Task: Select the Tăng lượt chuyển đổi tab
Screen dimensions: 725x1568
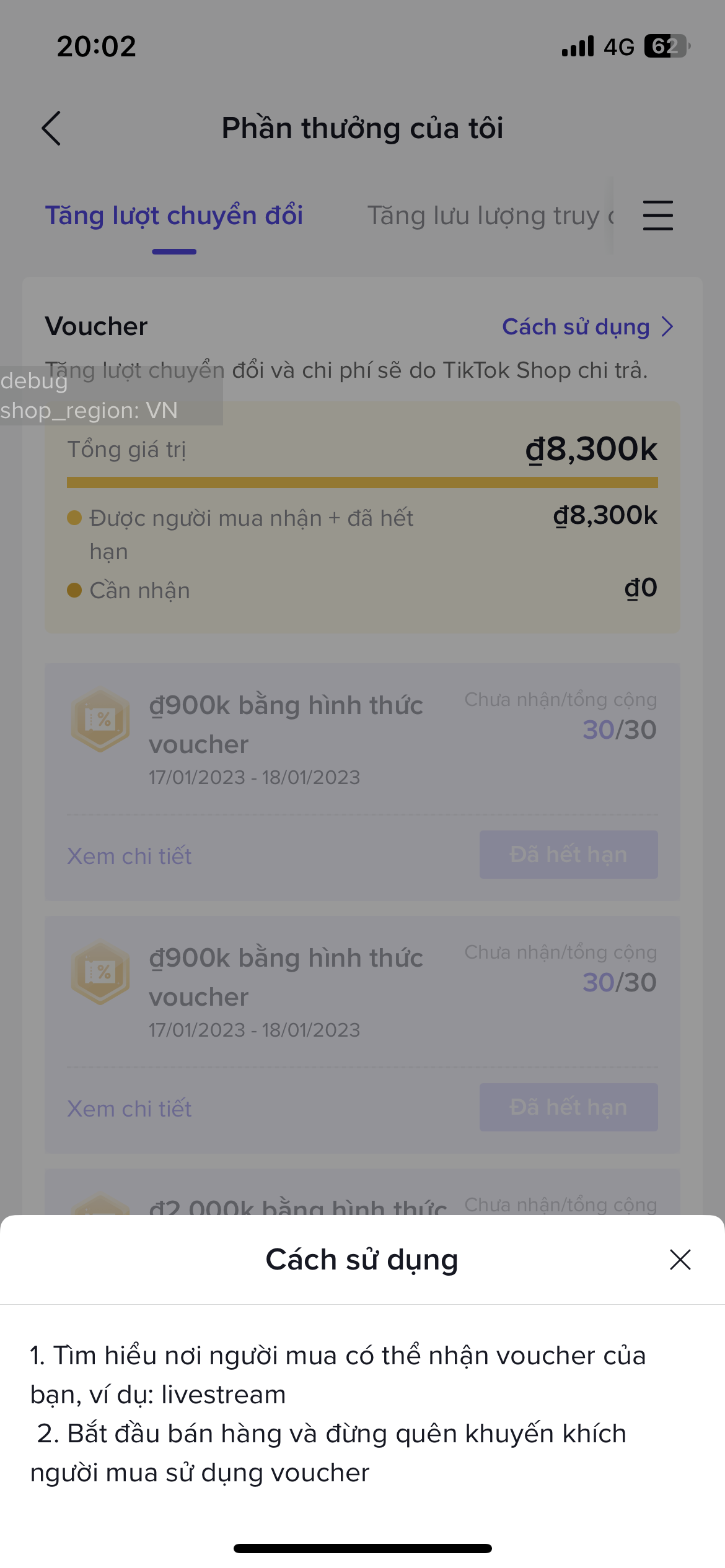Action: point(174,216)
